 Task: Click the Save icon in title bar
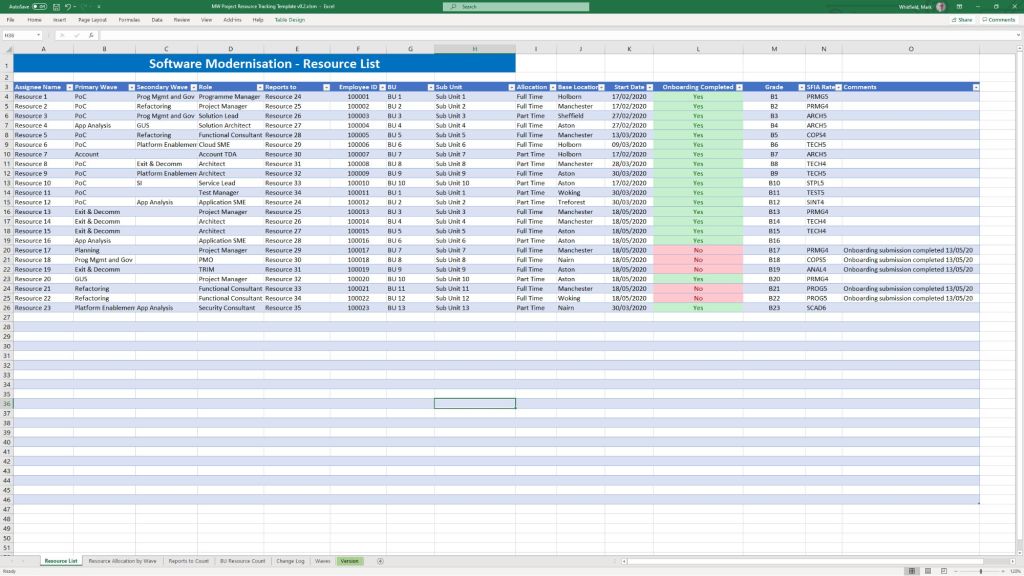pos(56,6)
